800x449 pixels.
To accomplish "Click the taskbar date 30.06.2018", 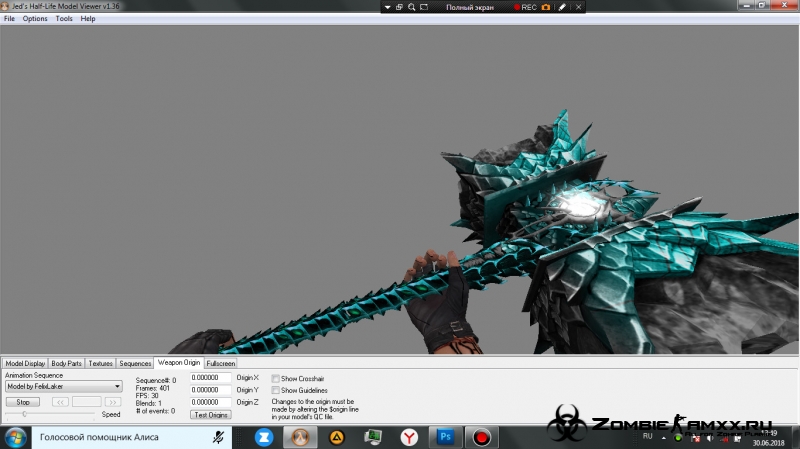I will point(768,443).
